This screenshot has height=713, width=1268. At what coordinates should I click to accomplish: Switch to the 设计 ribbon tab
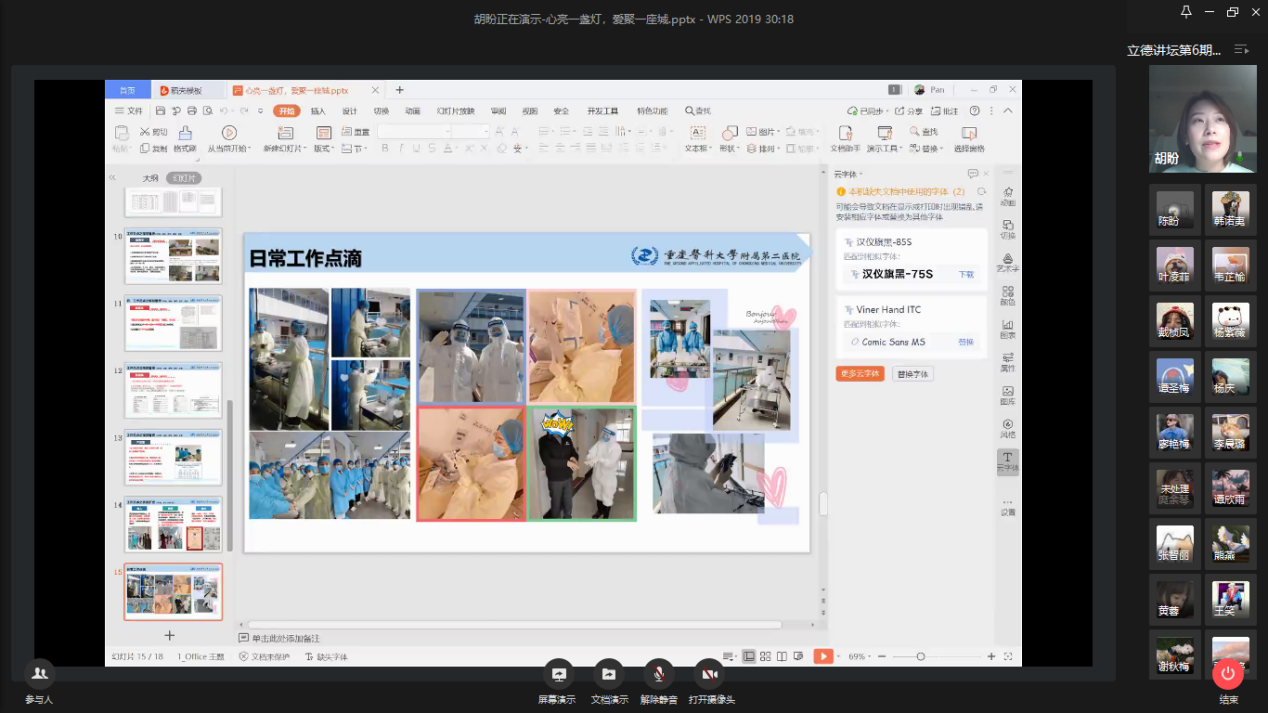(x=350, y=111)
